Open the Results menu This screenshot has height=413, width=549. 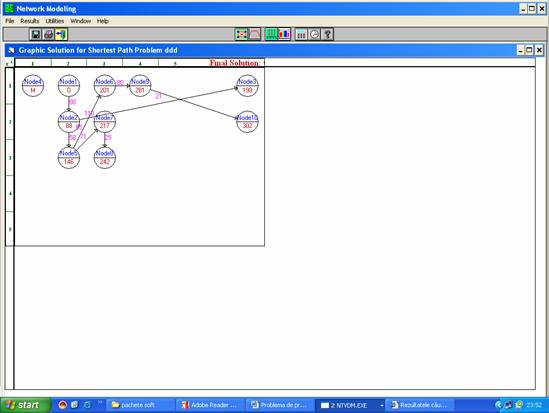(30, 21)
